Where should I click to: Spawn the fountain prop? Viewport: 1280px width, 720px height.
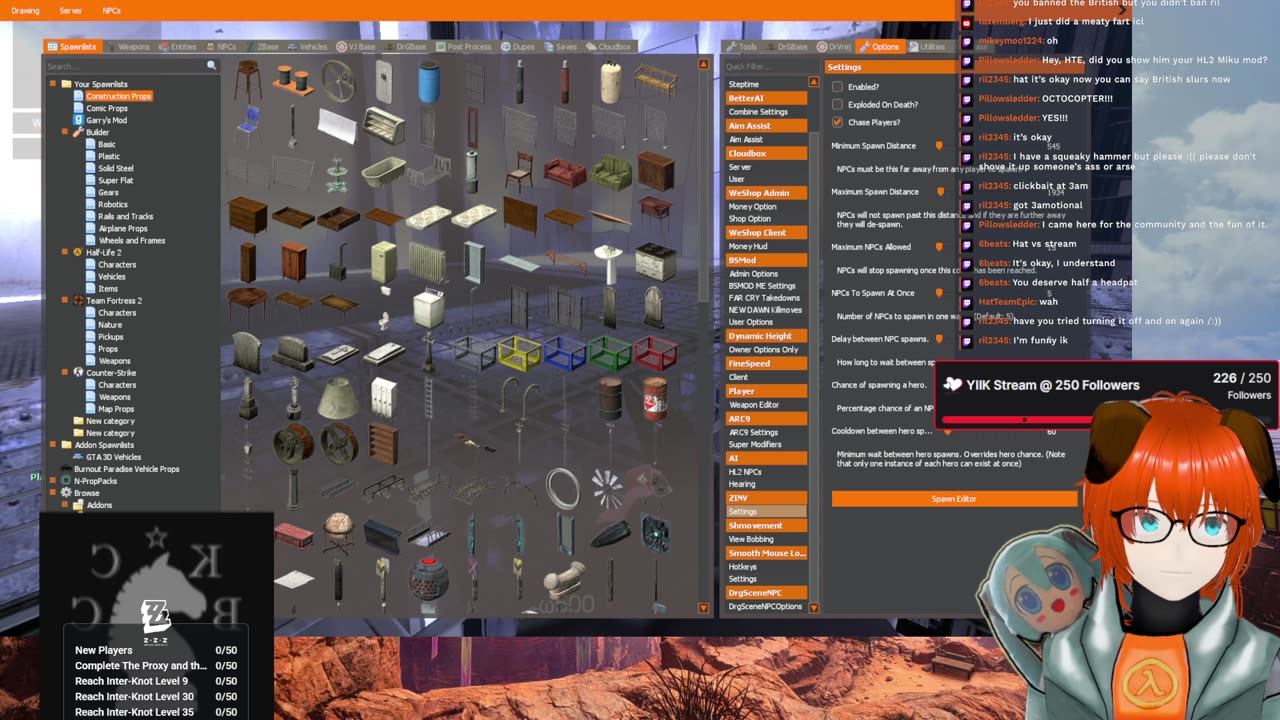[x=338, y=172]
